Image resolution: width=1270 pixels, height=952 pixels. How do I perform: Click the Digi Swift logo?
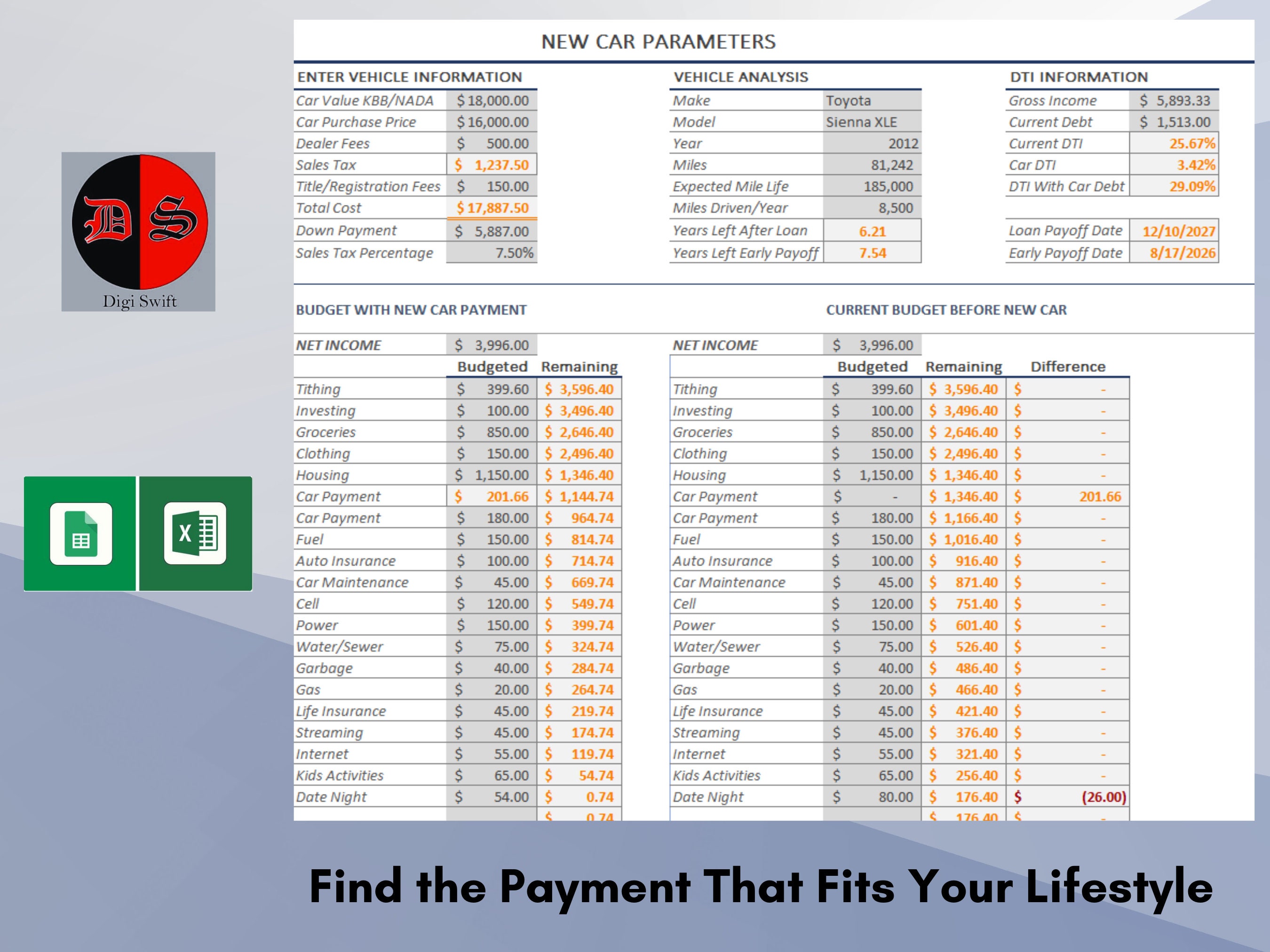click(x=138, y=232)
